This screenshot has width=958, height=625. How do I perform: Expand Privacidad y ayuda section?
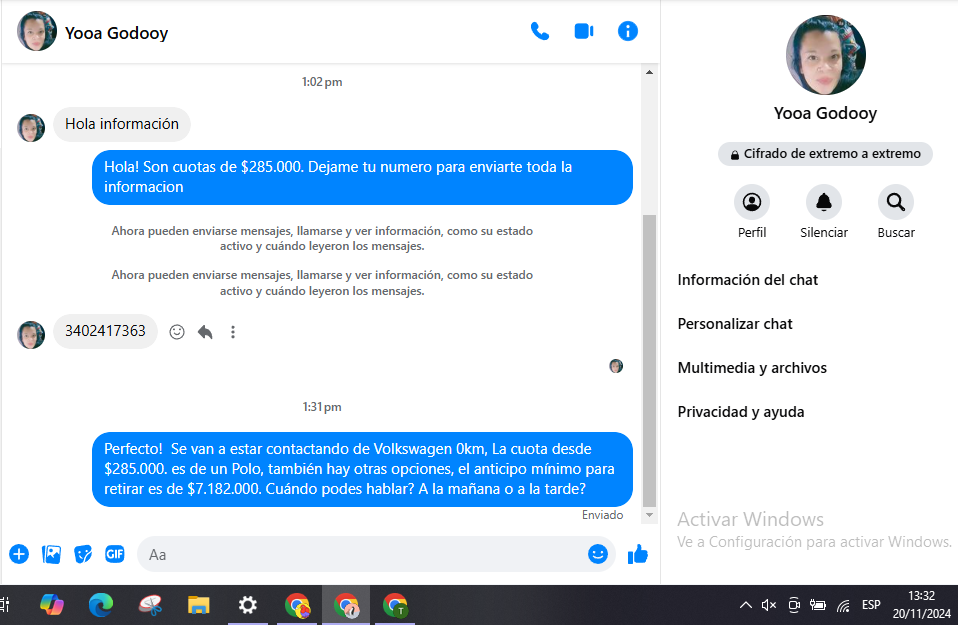pos(740,412)
